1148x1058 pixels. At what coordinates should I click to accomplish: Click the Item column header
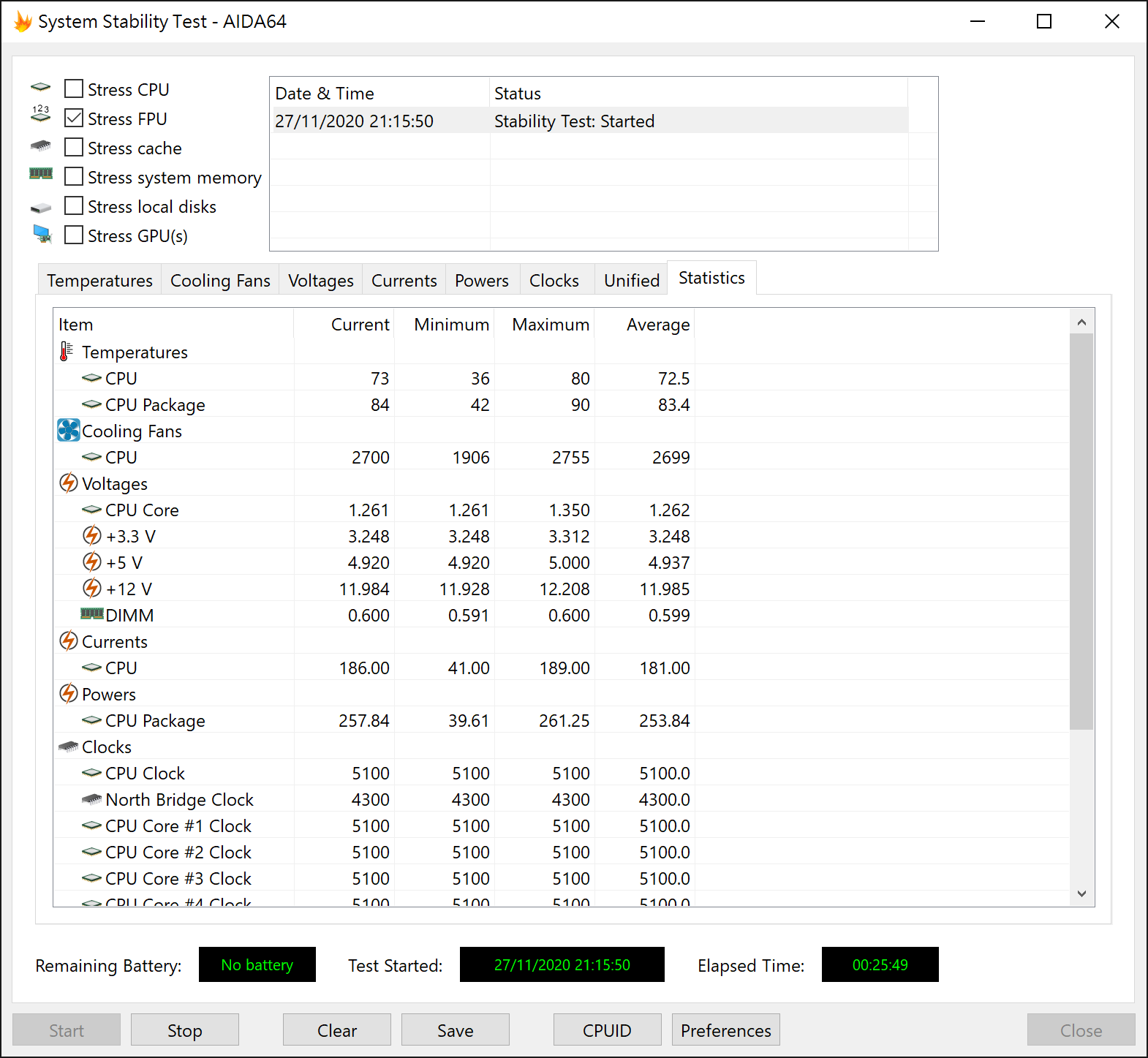pos(173,324)
